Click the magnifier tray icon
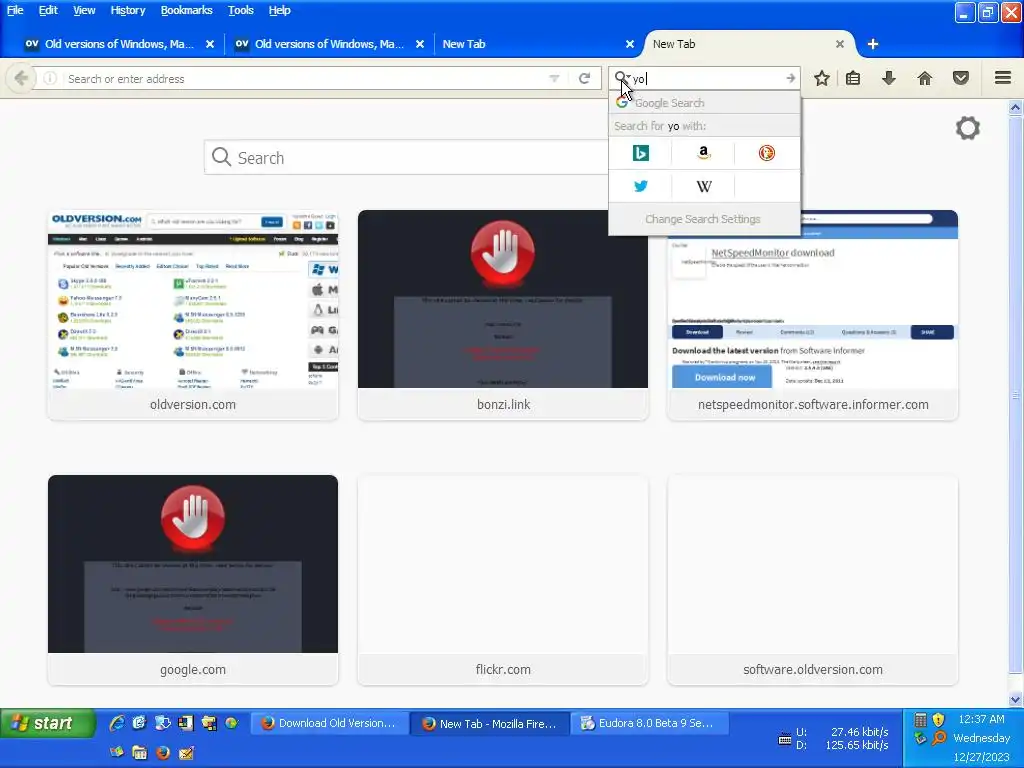This screenshot has width=1024, height=768. (938, 738)
